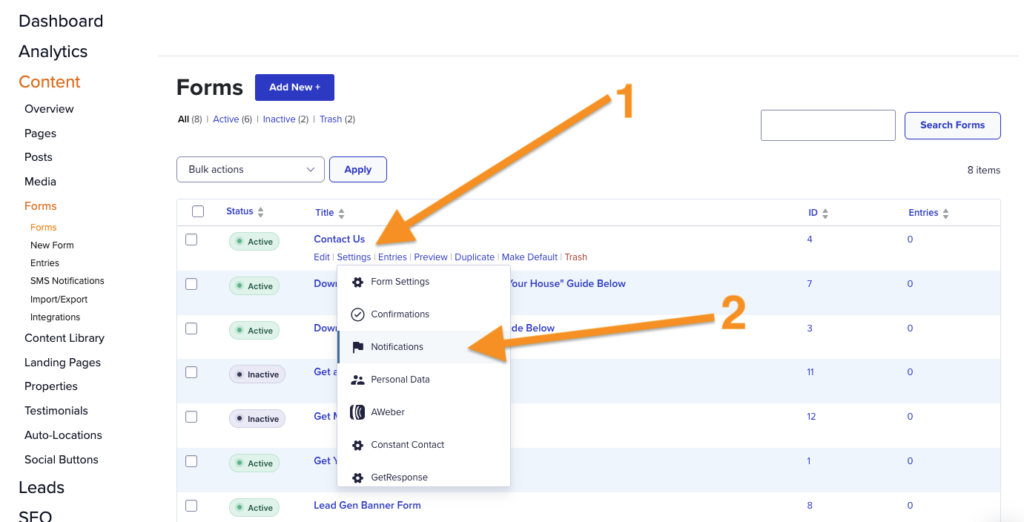This screenshot has width=1024, height=522.
Task: Click the Apply button
Action: [x=358, y=169]
